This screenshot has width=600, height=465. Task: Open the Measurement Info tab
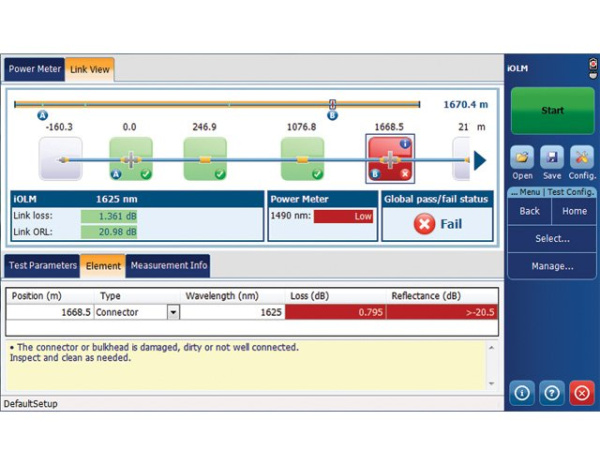pyautogui.click(x=168, y=266)
